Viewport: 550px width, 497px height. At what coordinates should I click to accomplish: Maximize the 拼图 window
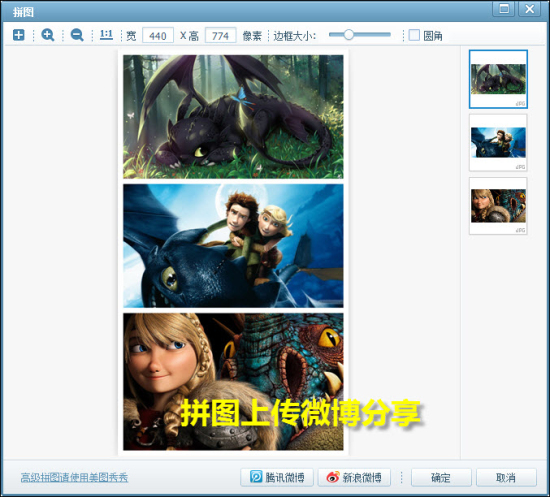[504, 9]
